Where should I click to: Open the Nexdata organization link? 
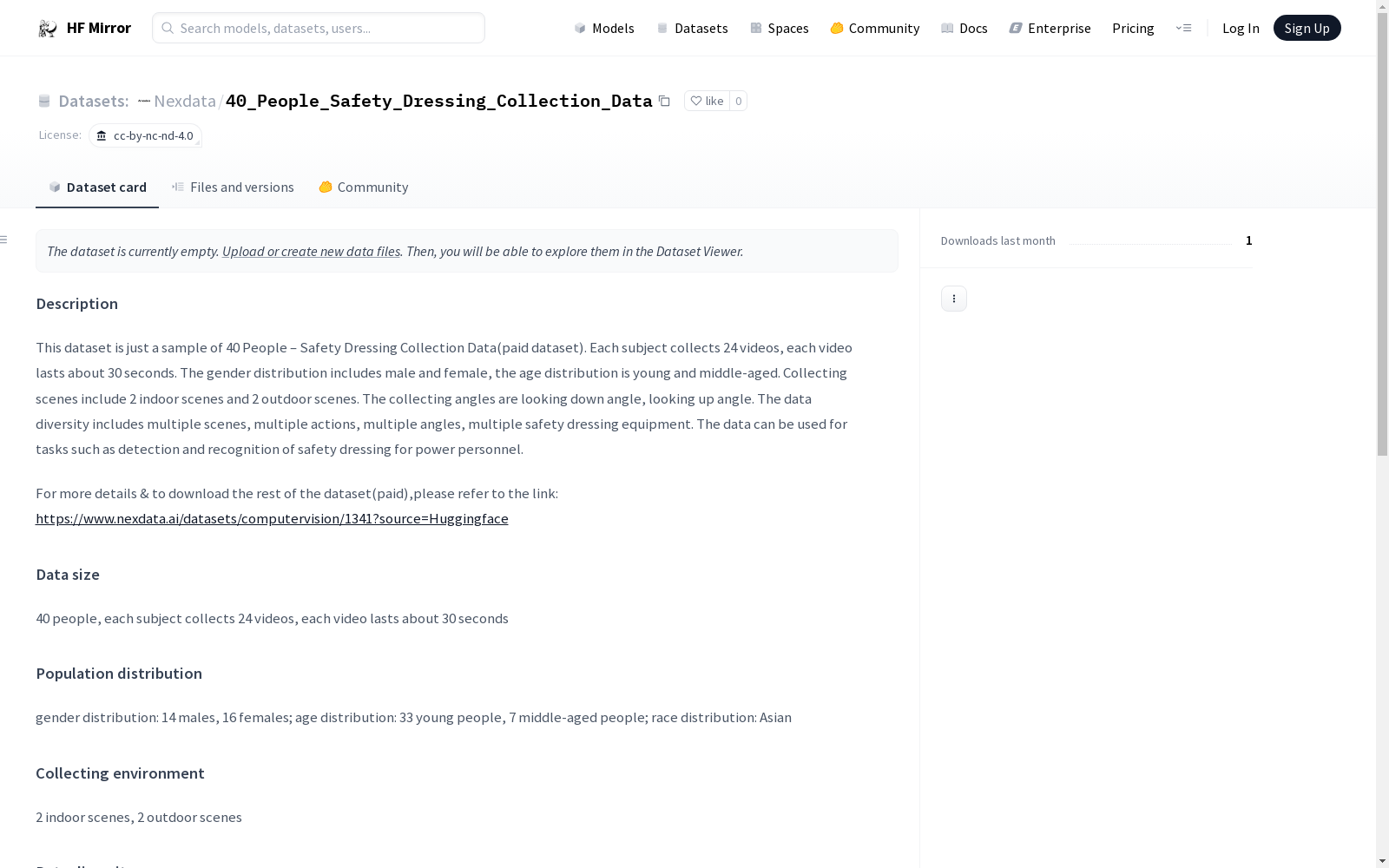click(185, 101)
